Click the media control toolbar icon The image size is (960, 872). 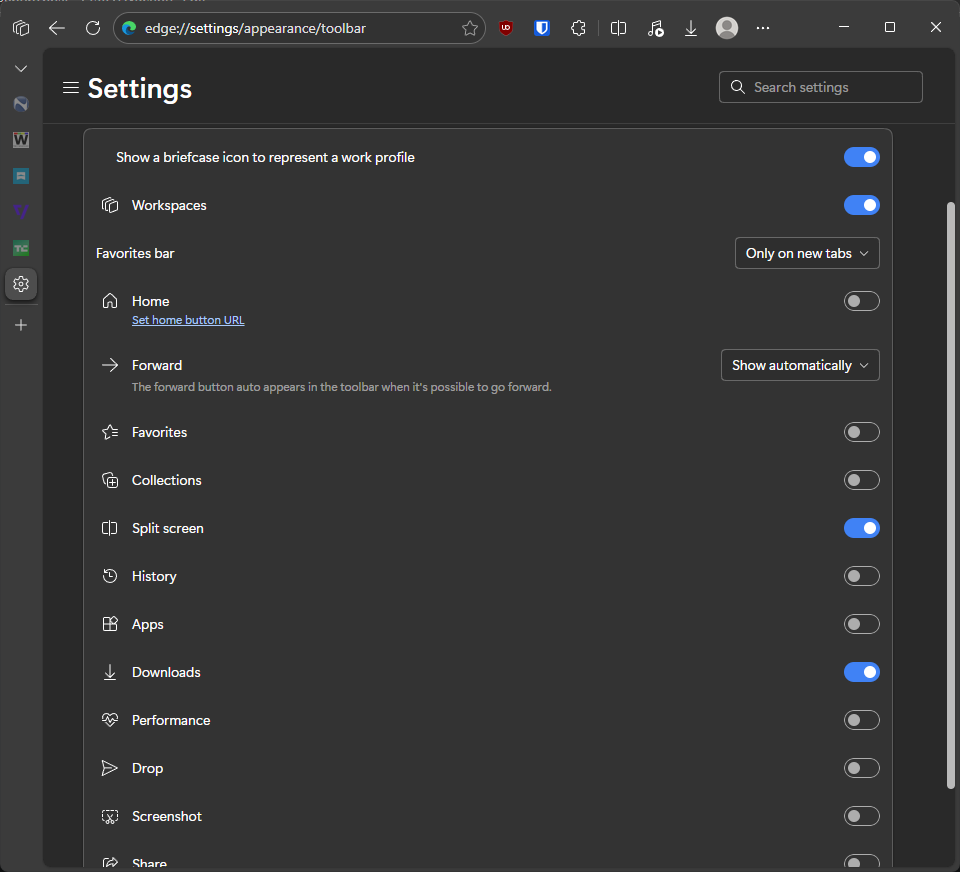[655, 28]
